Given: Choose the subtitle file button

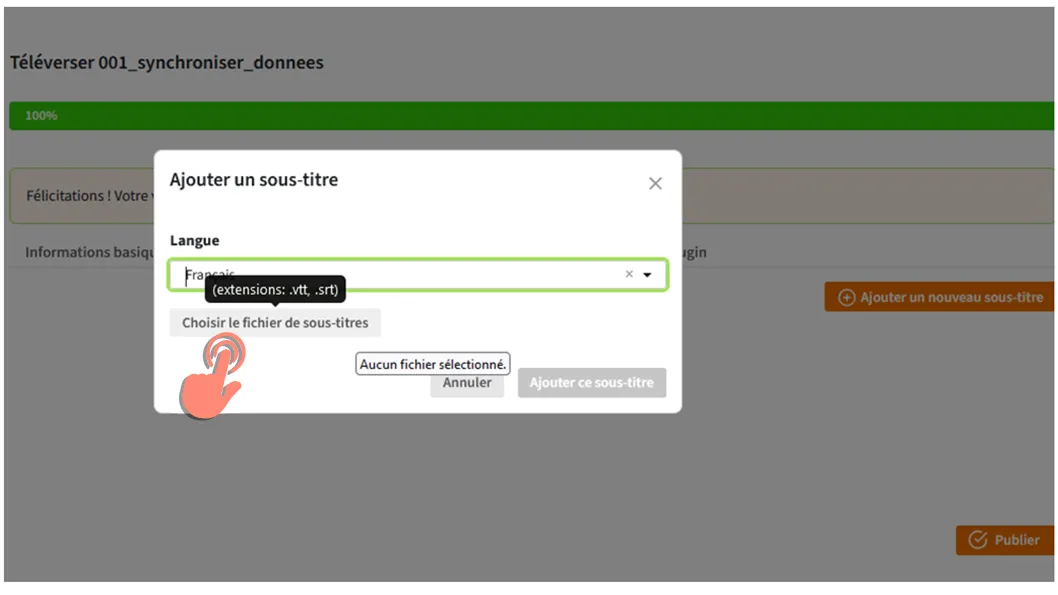Looking at the screenshot, I should tap(275, 322).
